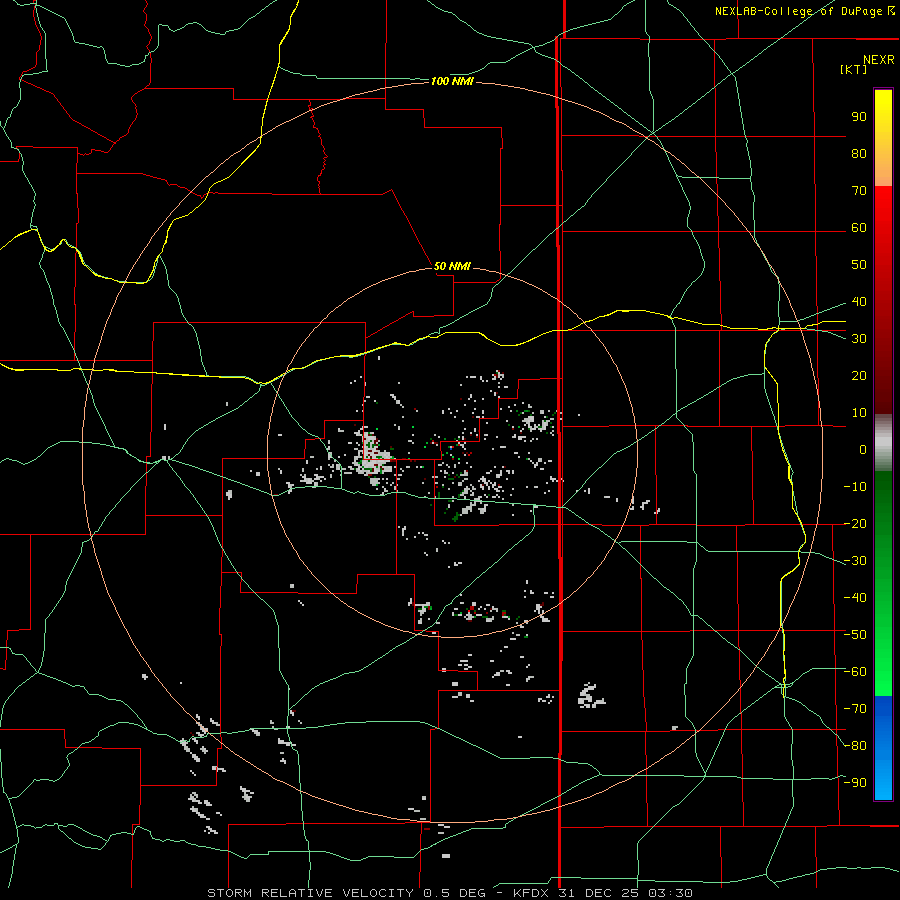Image resolution: width=900 pixels, height=900 pixels.
Task: Click the -20 value on the velocity scale
Action: (855, 524)
